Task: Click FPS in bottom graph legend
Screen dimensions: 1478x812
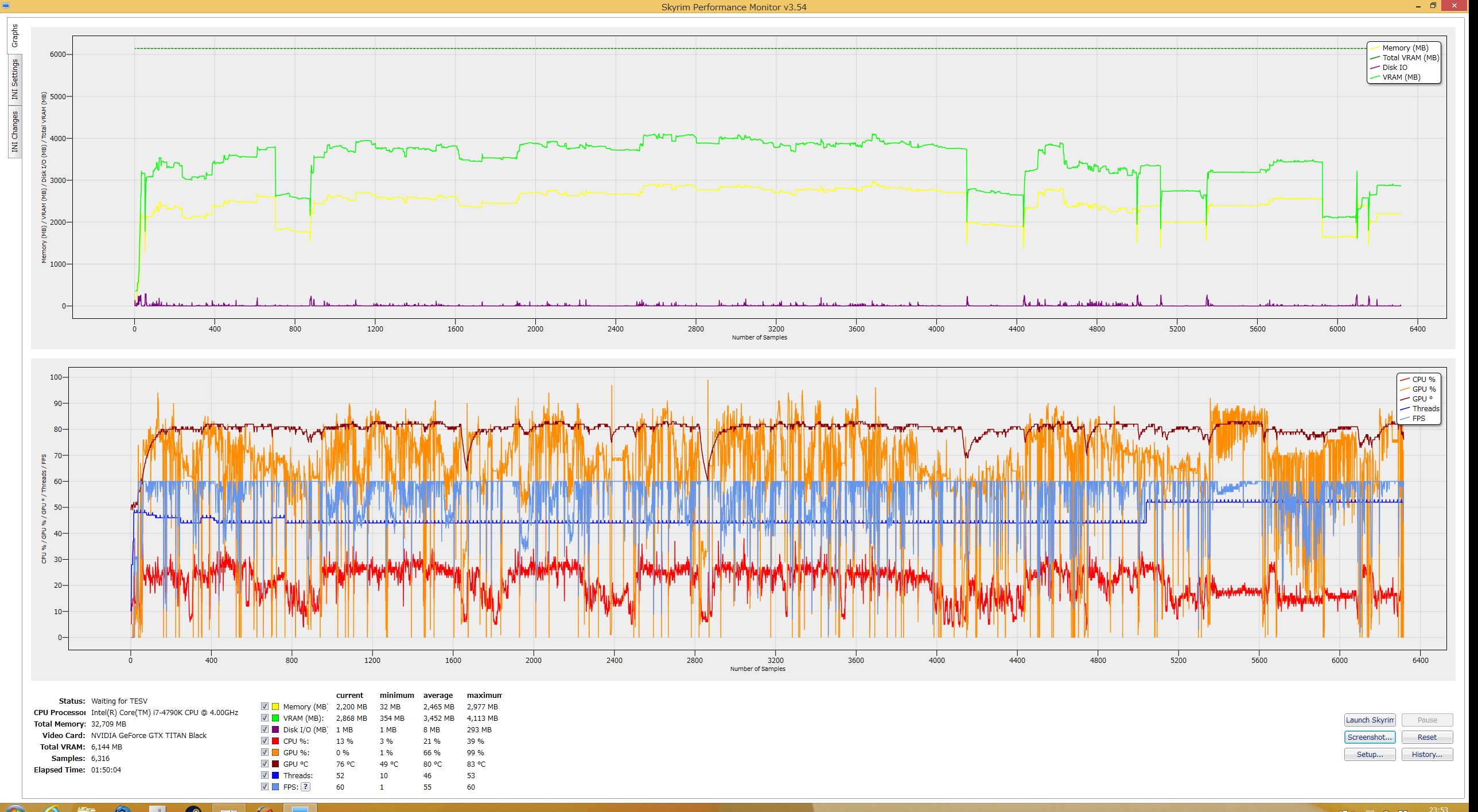Action: click(1418, 419)
